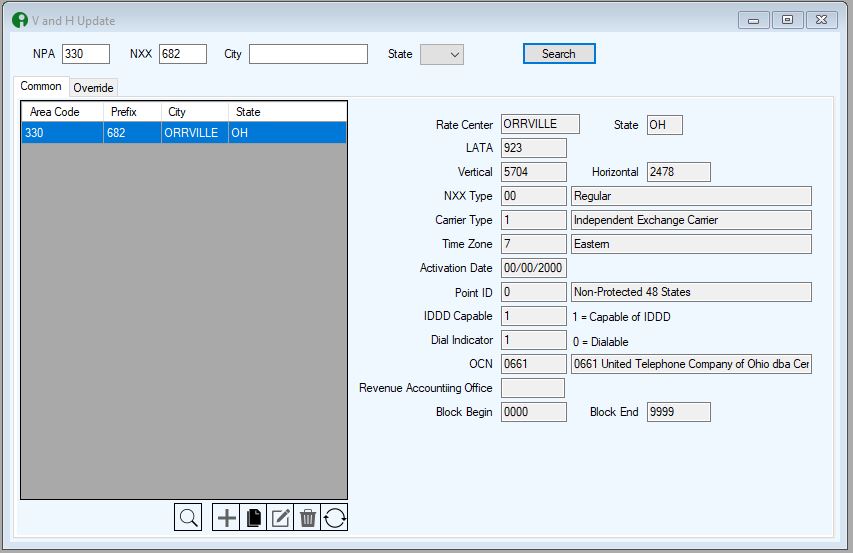
Task: Click into the NPA input field
Action: click(85, 54)
